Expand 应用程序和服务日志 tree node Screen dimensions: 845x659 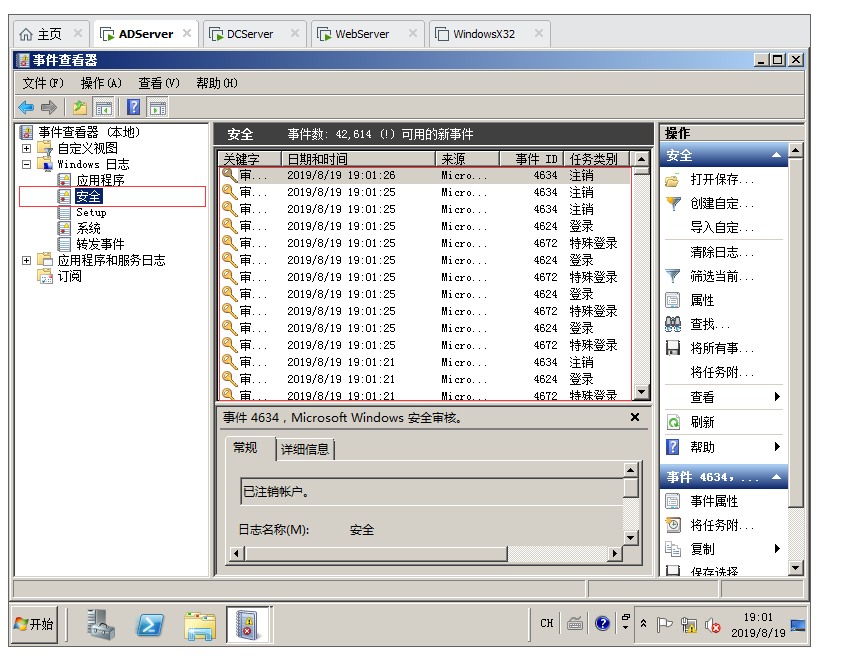coord(26,260)
